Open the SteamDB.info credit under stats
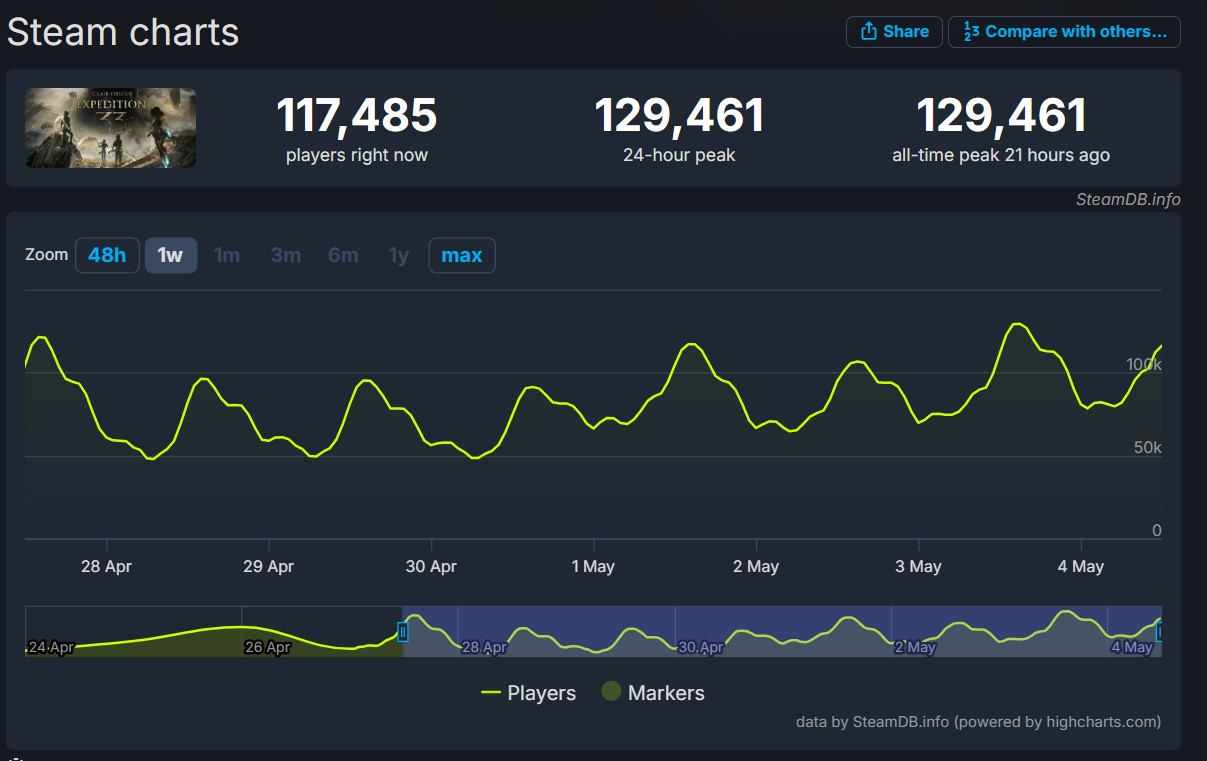This screenshot has width=1207, height=761. pyautogui.click(x=1127, y=199)
